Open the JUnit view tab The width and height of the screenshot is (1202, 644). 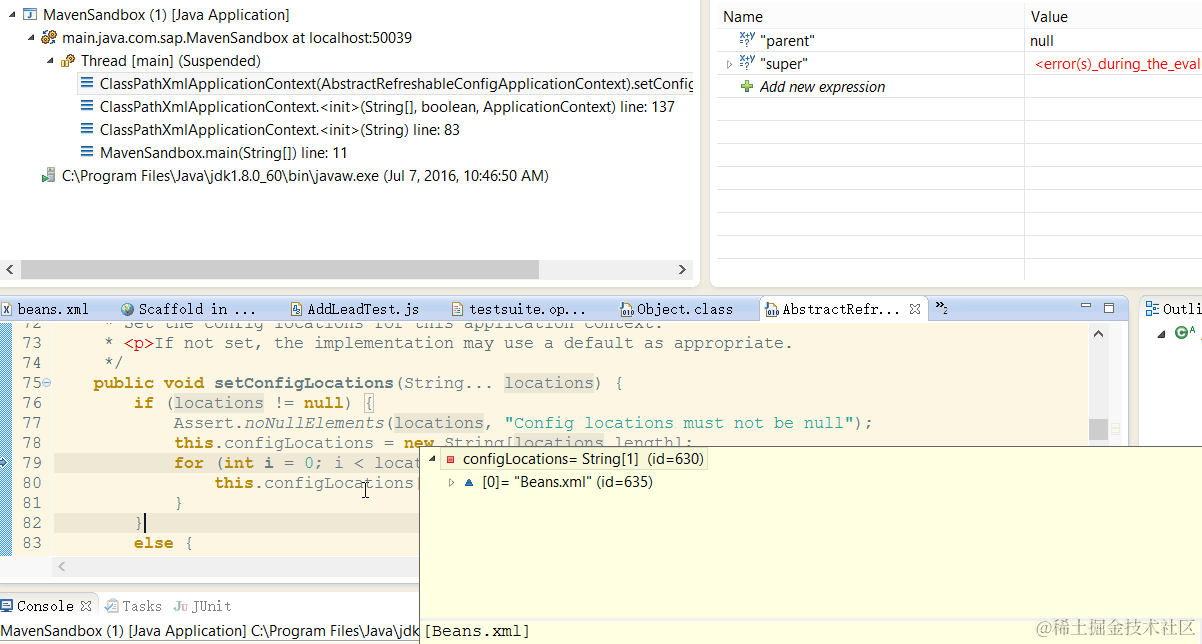tap(202, 606)
